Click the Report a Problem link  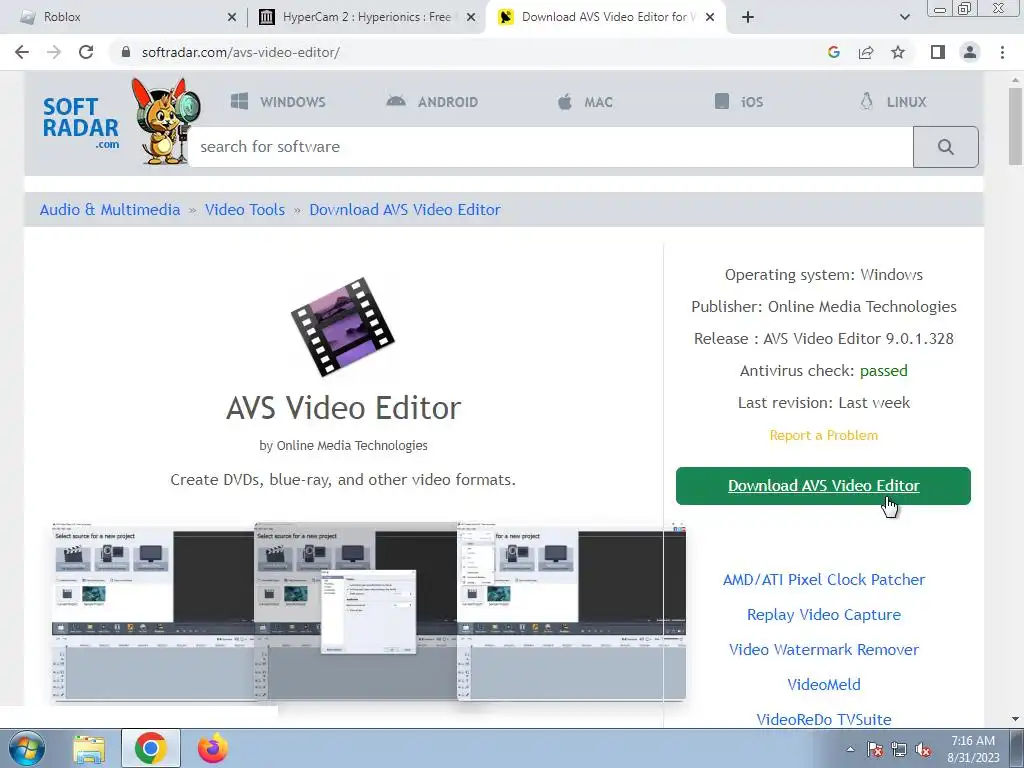(824, 436)
